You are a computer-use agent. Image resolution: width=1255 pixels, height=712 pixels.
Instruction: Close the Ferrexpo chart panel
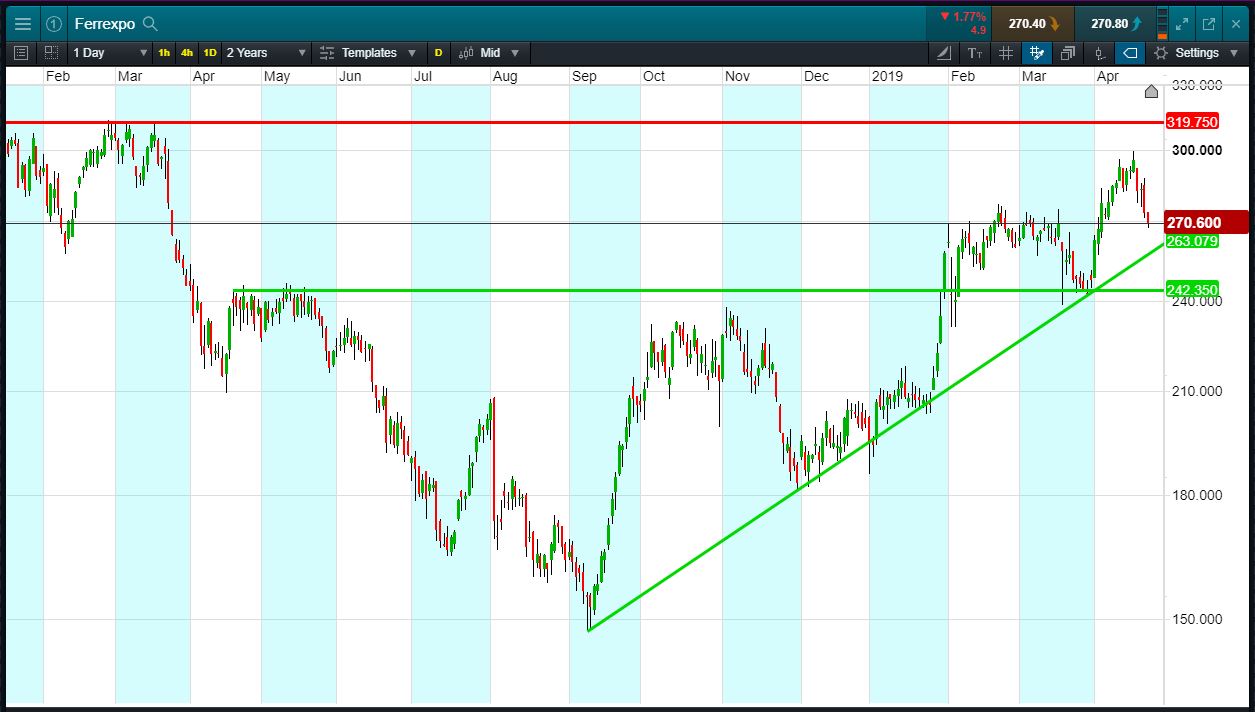point(1234,24)
